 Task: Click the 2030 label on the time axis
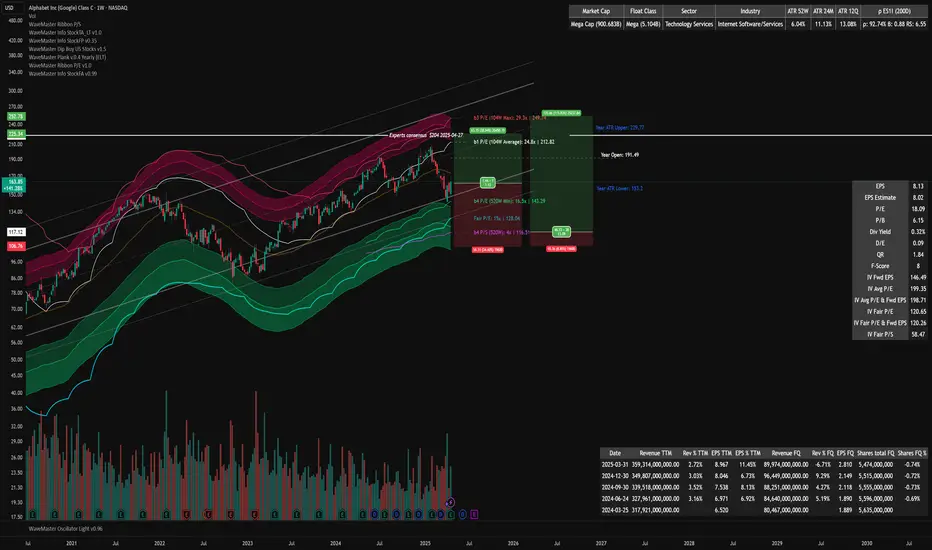click(x=867, y=543)
